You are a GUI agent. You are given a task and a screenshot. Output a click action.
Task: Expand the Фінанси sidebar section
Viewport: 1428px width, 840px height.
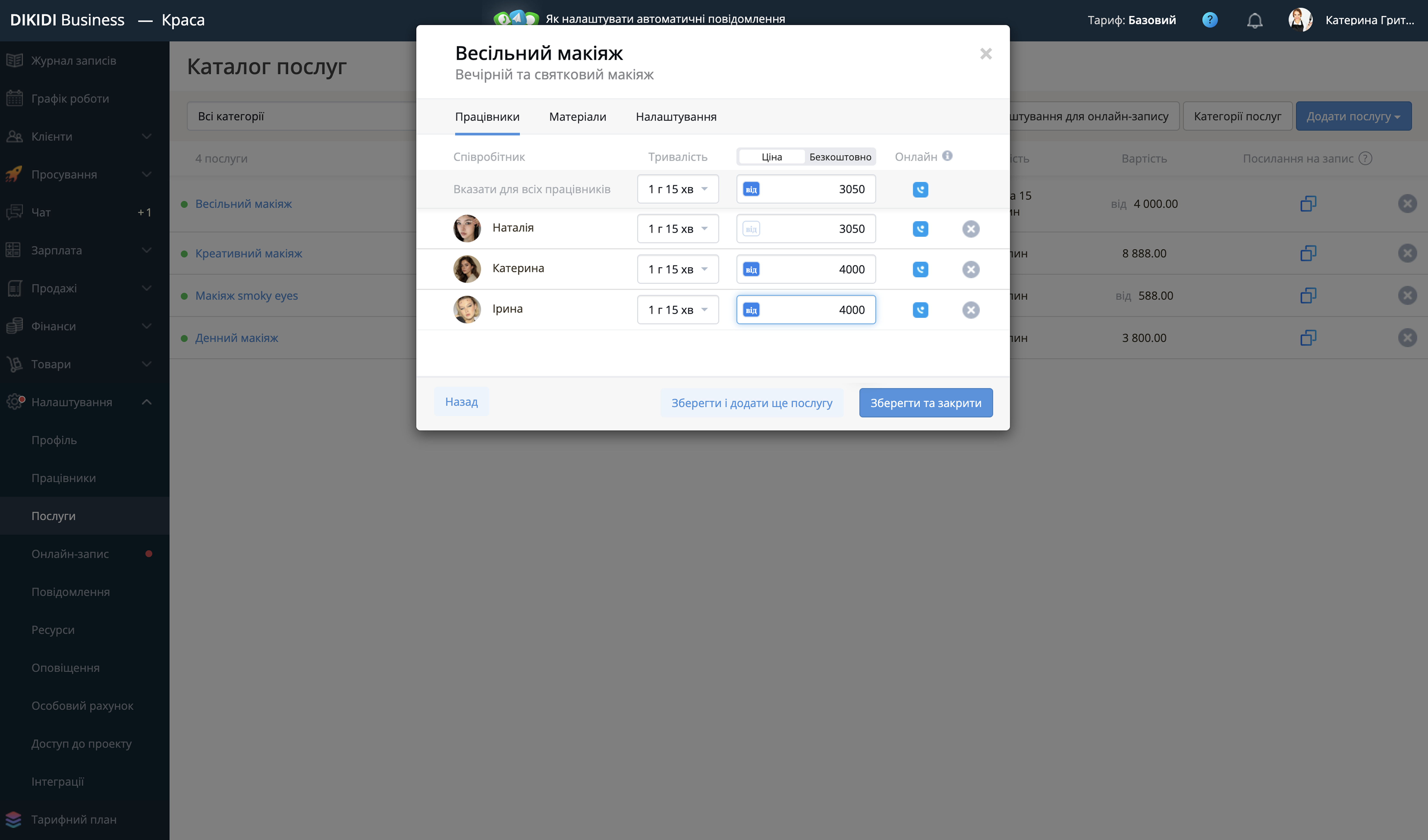click(84, 326)
